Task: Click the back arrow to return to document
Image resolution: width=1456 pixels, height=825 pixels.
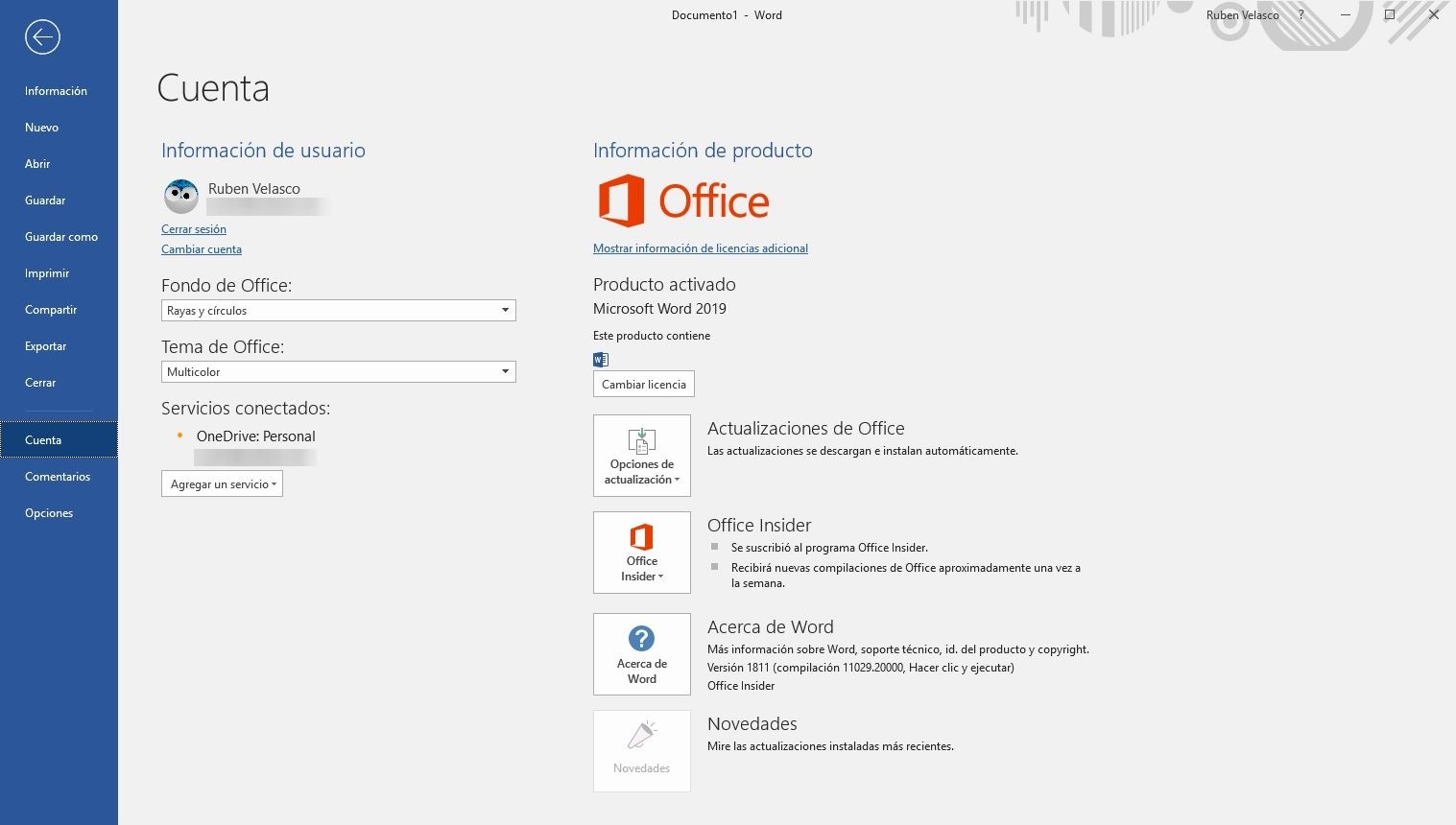Action: [x=42, y=37]
